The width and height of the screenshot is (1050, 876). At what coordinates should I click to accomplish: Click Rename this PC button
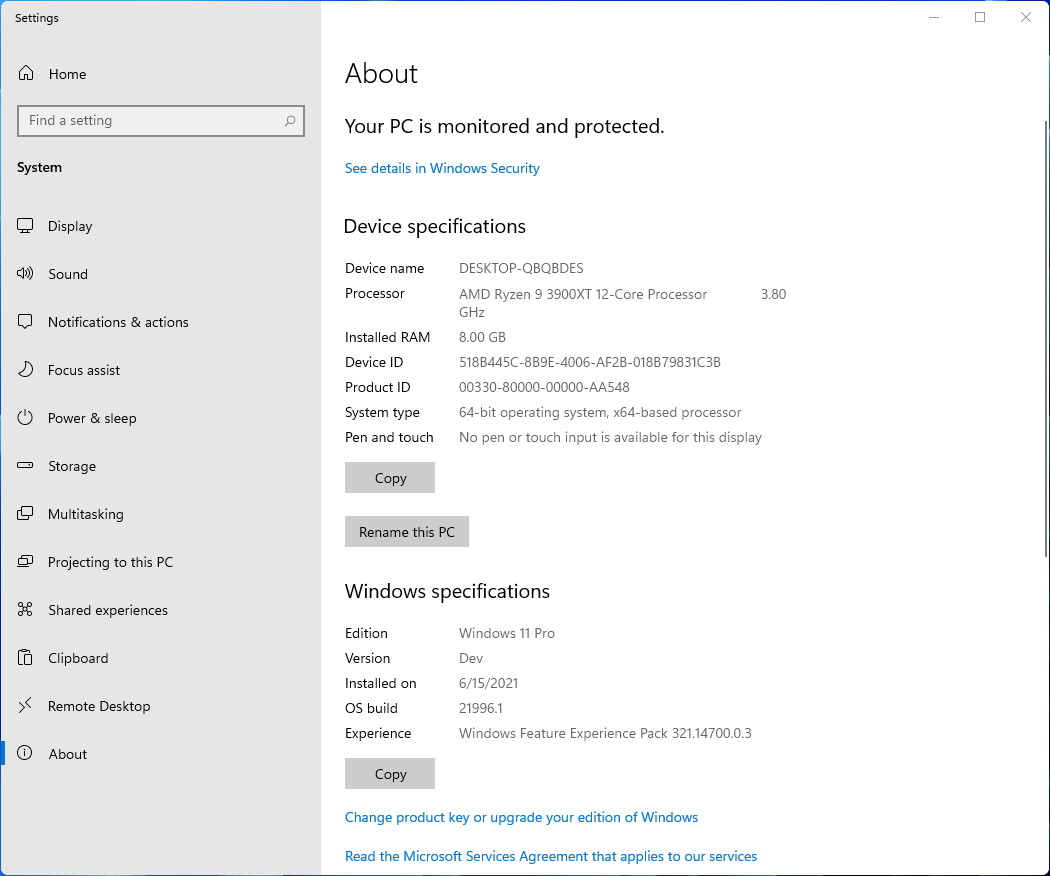[x=406, y=532]
